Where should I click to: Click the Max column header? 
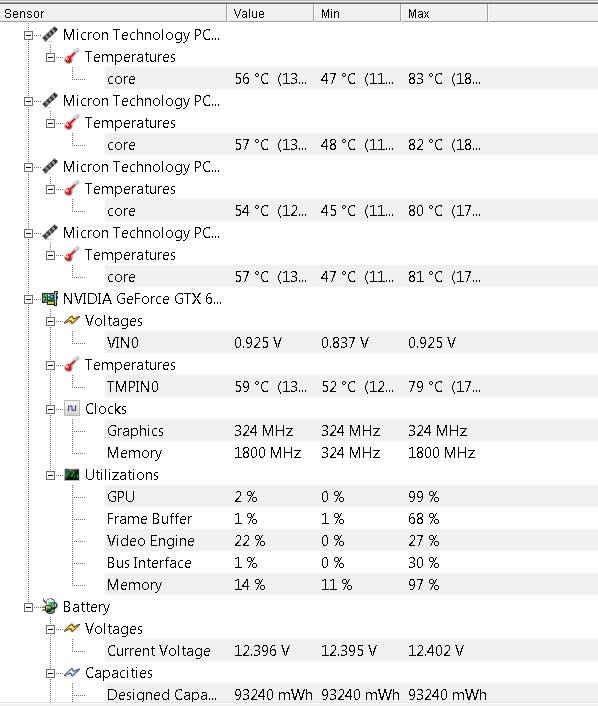444,14
